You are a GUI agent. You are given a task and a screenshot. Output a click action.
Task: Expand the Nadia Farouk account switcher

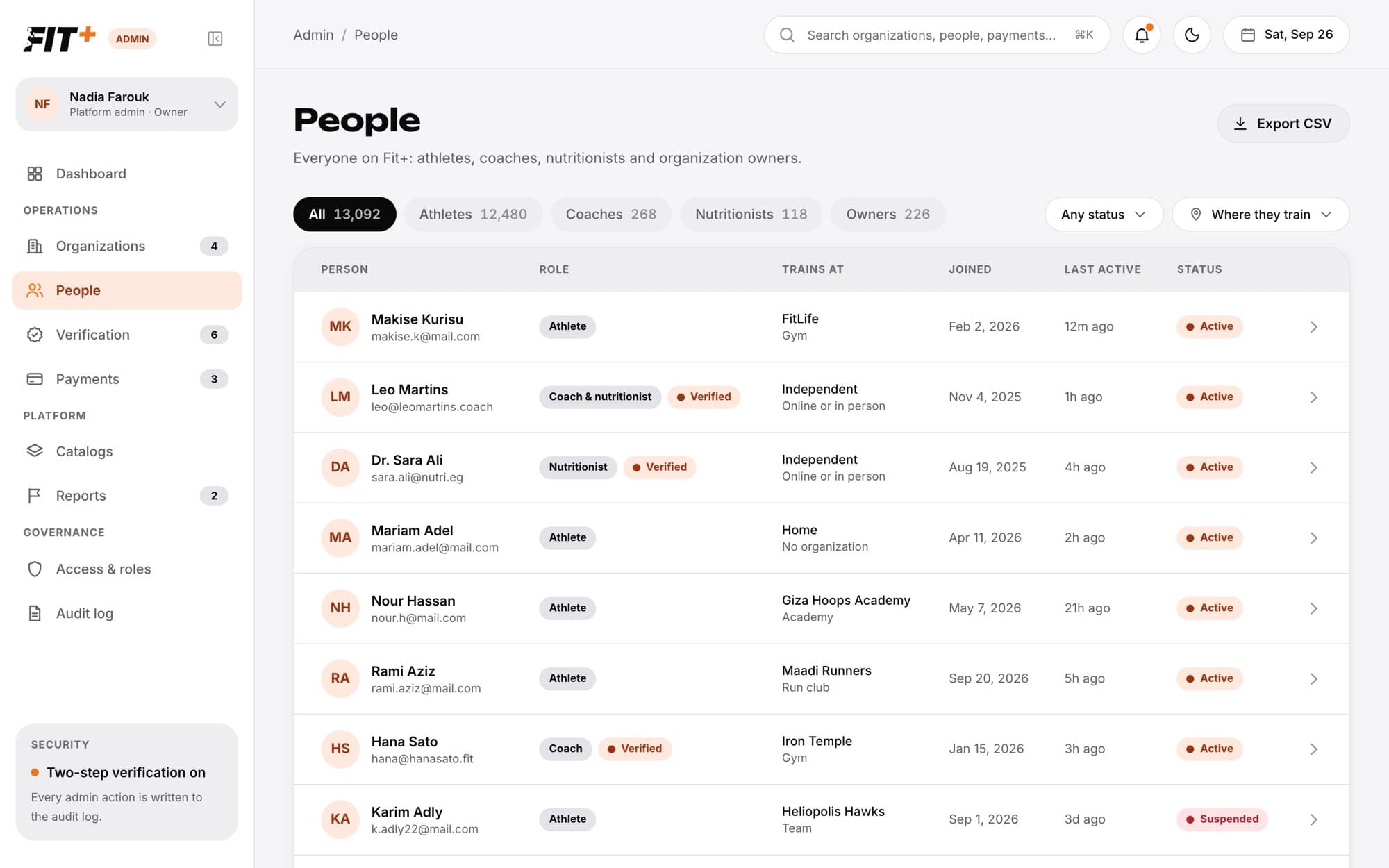point(127,104)
